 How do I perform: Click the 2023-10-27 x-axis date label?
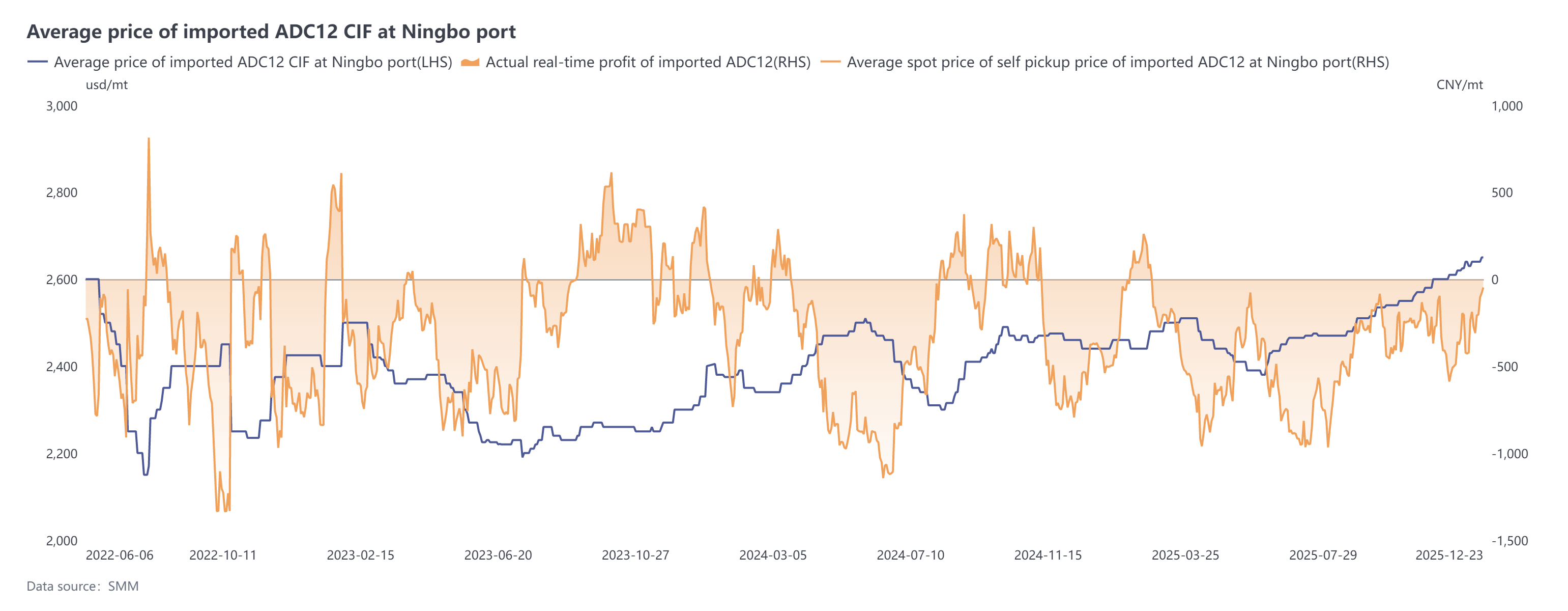tap(635, 555)
